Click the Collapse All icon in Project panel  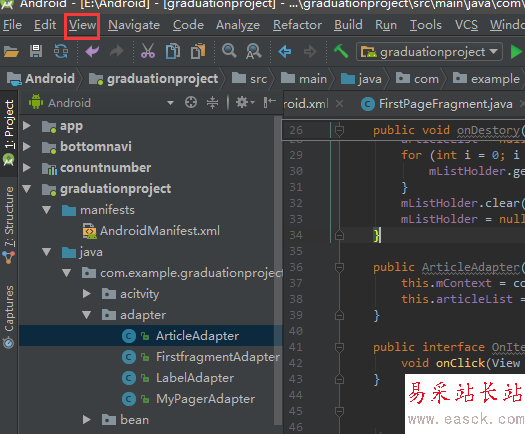(x=212, y=102)
